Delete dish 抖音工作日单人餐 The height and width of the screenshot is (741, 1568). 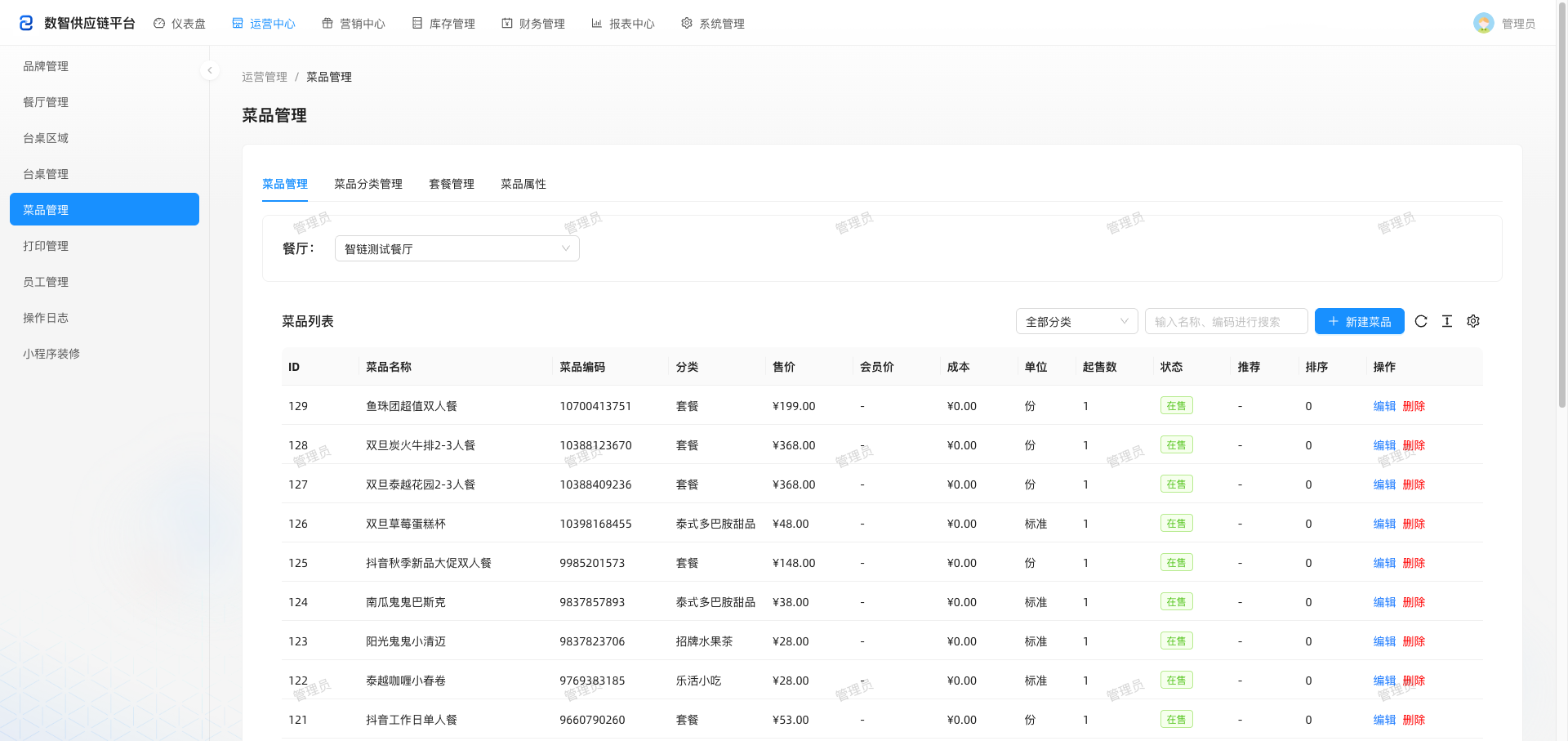point(1414,720)
